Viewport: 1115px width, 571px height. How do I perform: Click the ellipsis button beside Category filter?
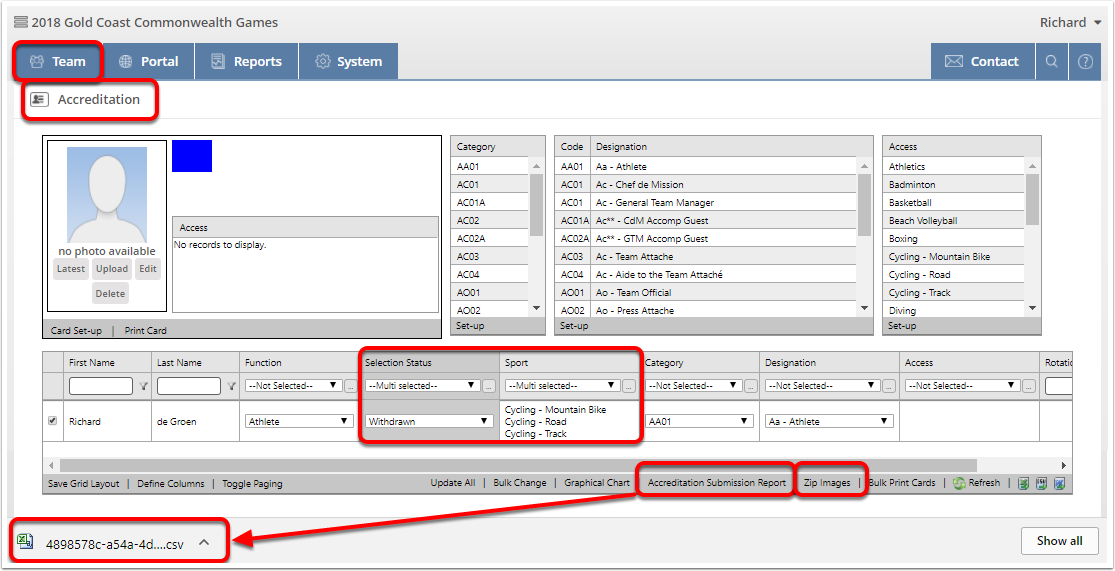click(749, 386)
